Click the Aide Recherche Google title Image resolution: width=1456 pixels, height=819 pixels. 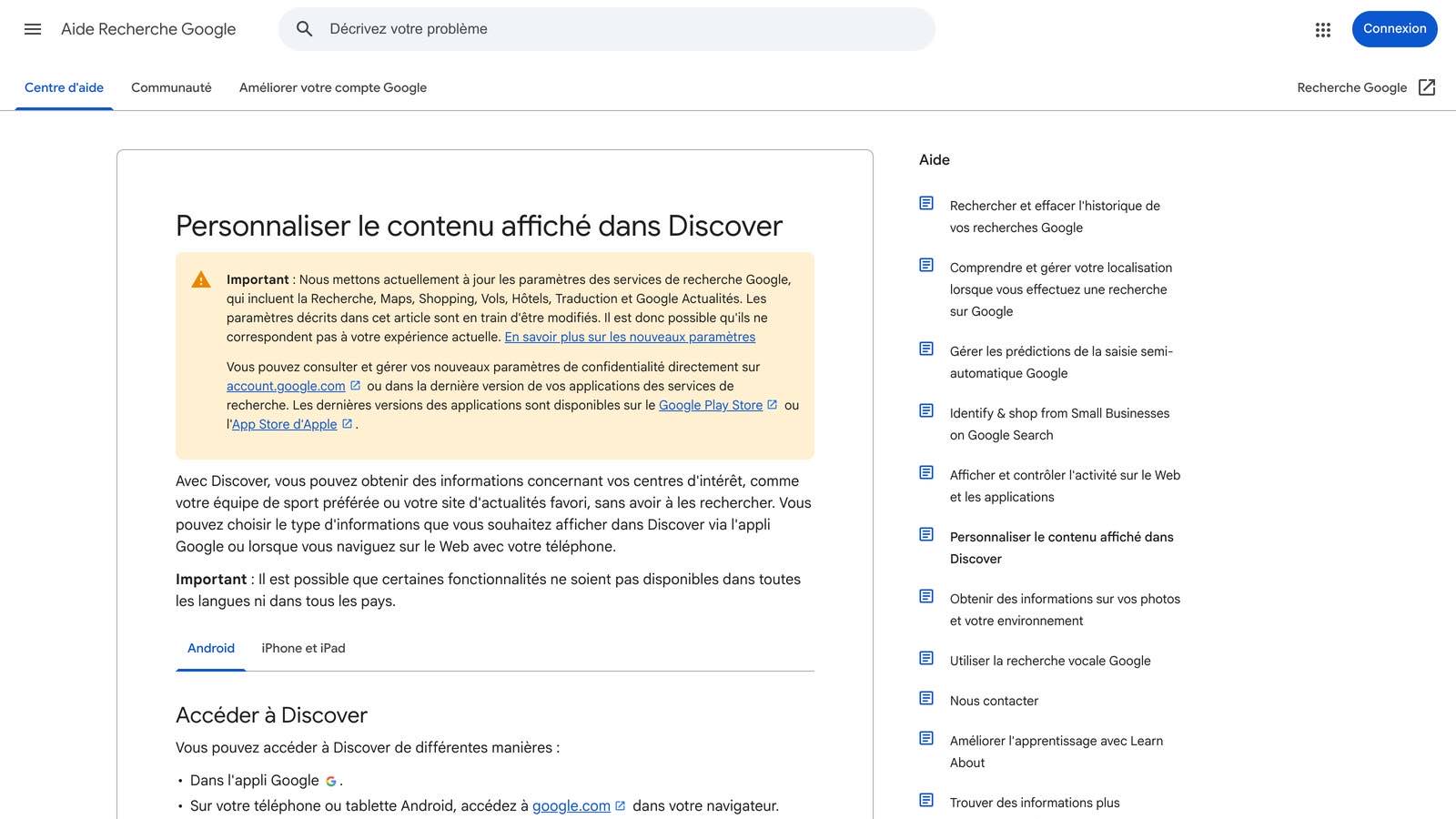click(148, 29)
